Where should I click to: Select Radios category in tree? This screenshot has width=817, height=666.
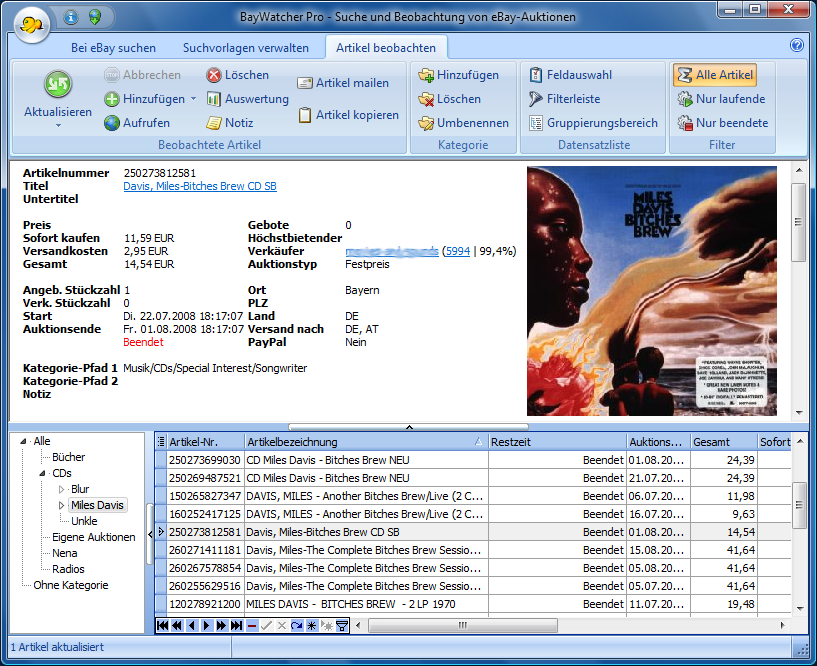pos(68,569)
